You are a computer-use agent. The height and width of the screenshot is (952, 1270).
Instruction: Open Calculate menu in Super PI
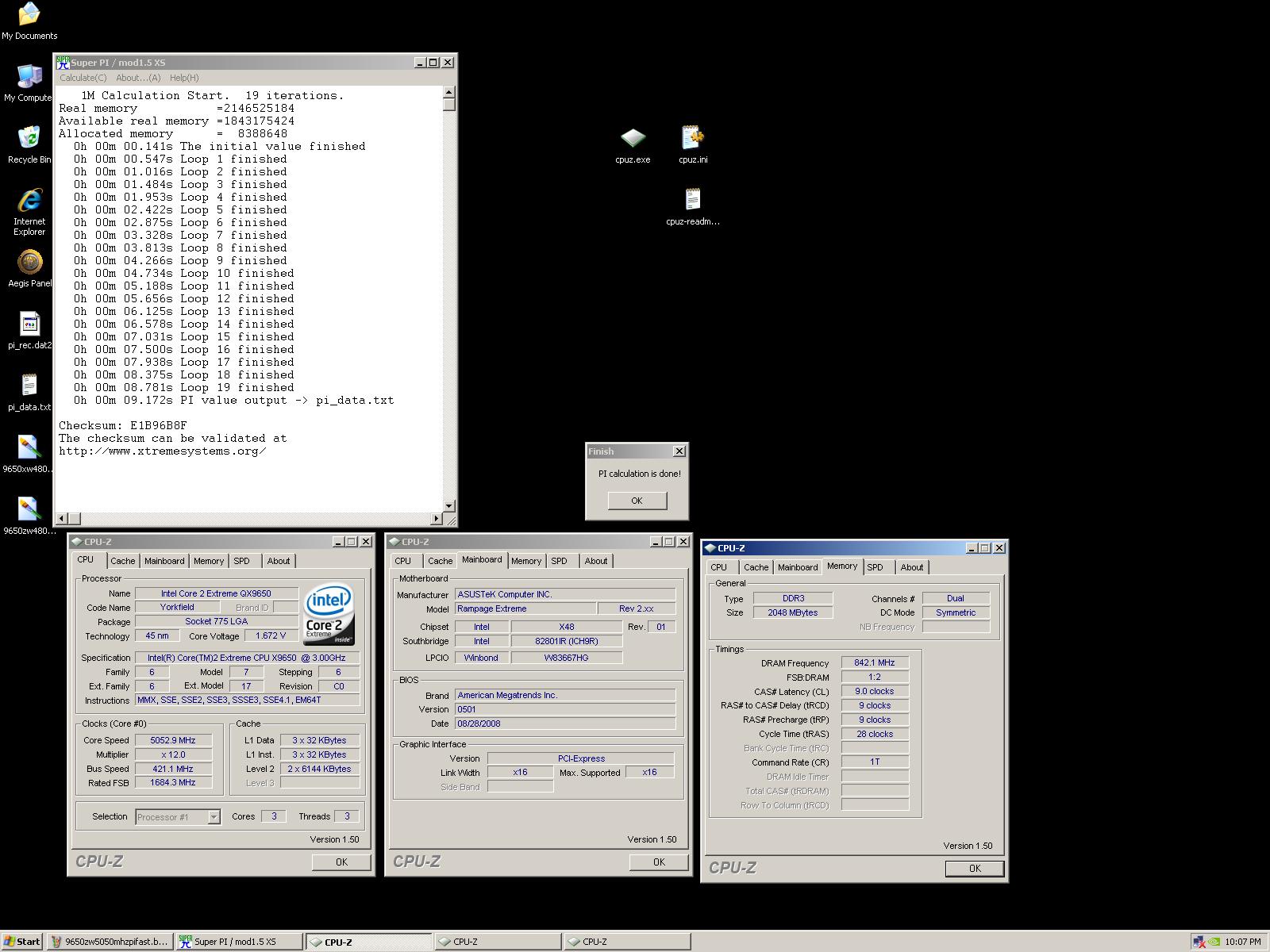tap(83, 78)
